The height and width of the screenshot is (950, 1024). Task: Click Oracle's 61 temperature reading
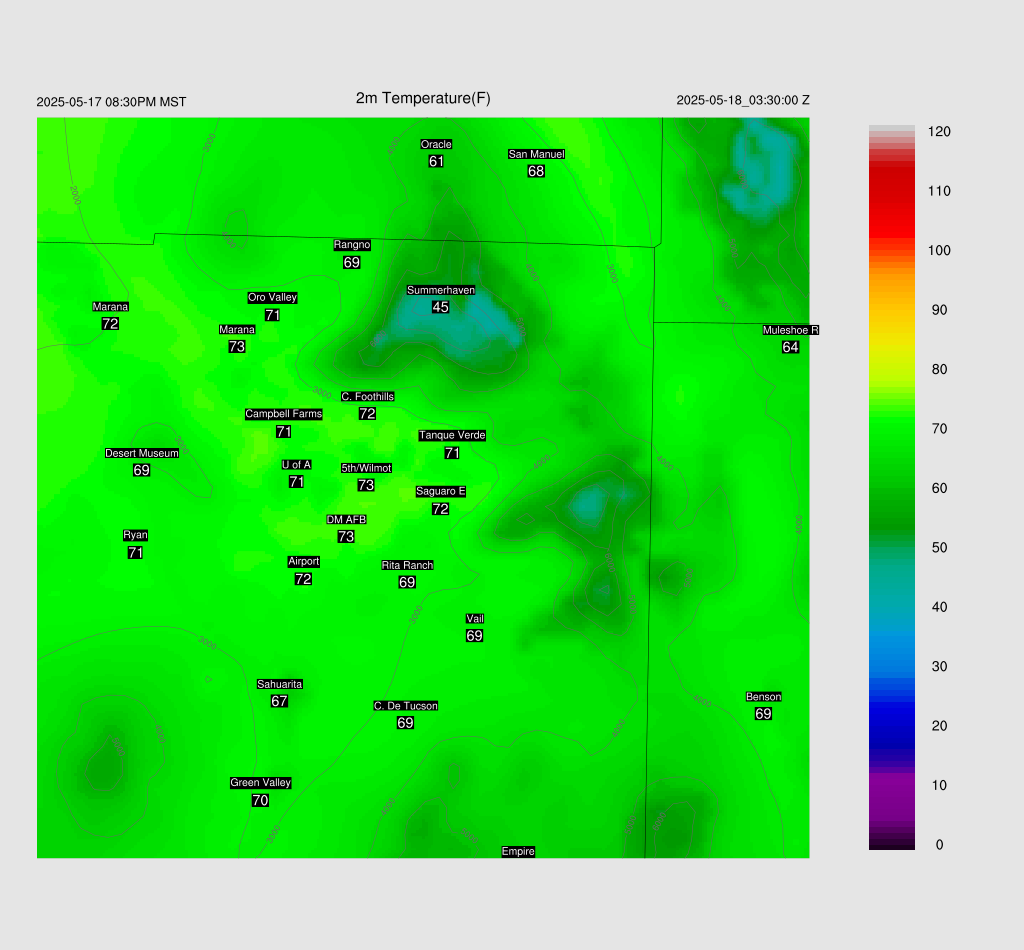click(x=436, y=161)
